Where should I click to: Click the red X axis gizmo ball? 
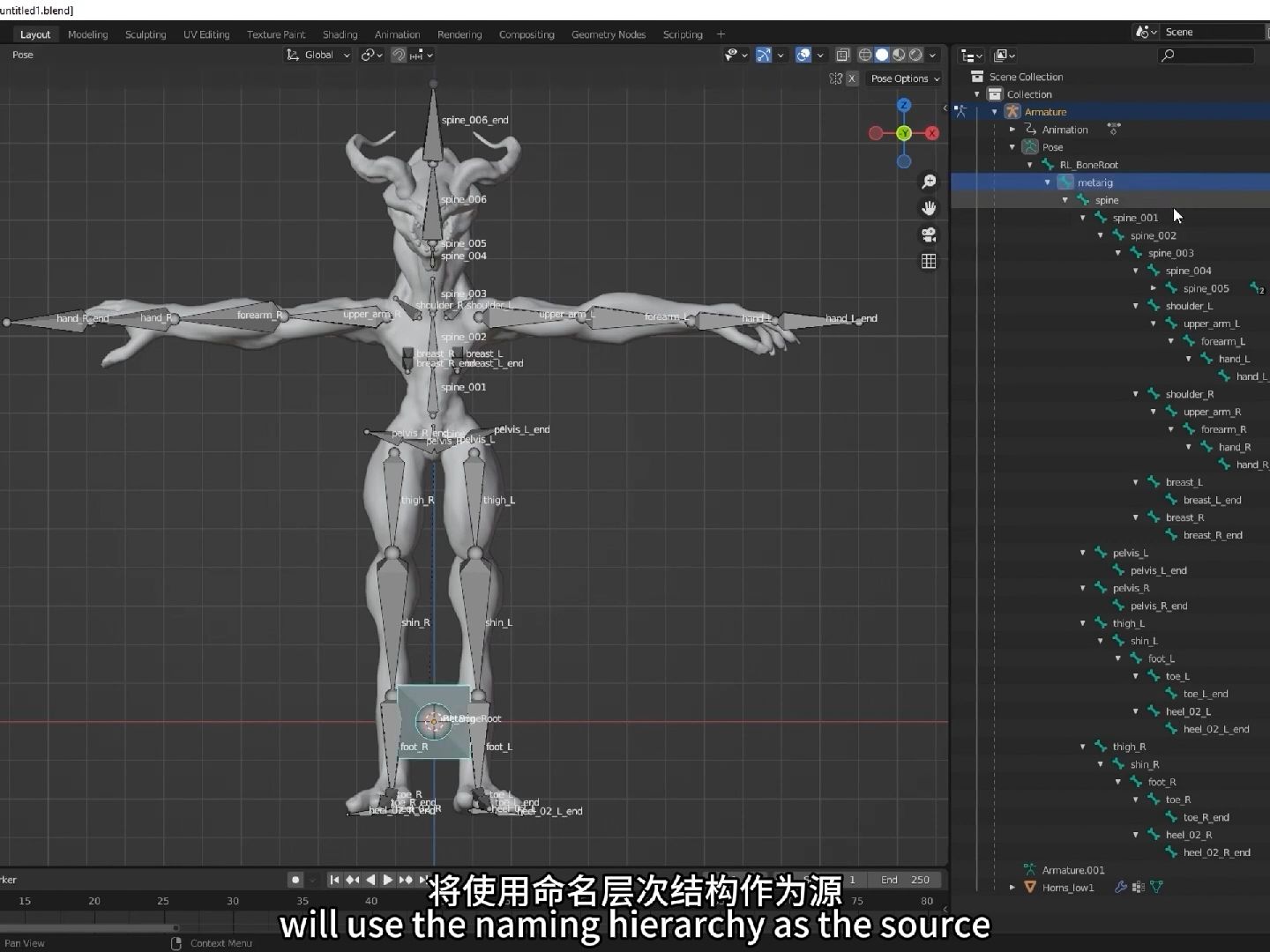point(932,133)
